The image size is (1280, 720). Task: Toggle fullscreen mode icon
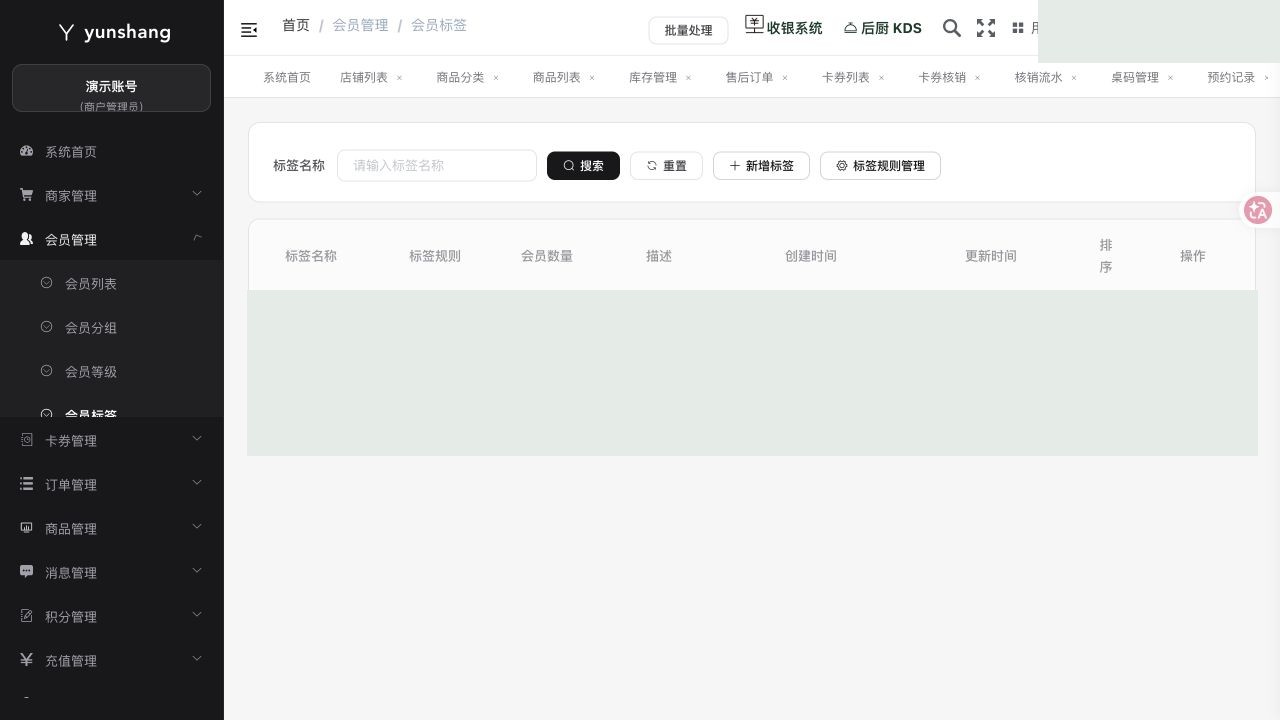(986, 28)
